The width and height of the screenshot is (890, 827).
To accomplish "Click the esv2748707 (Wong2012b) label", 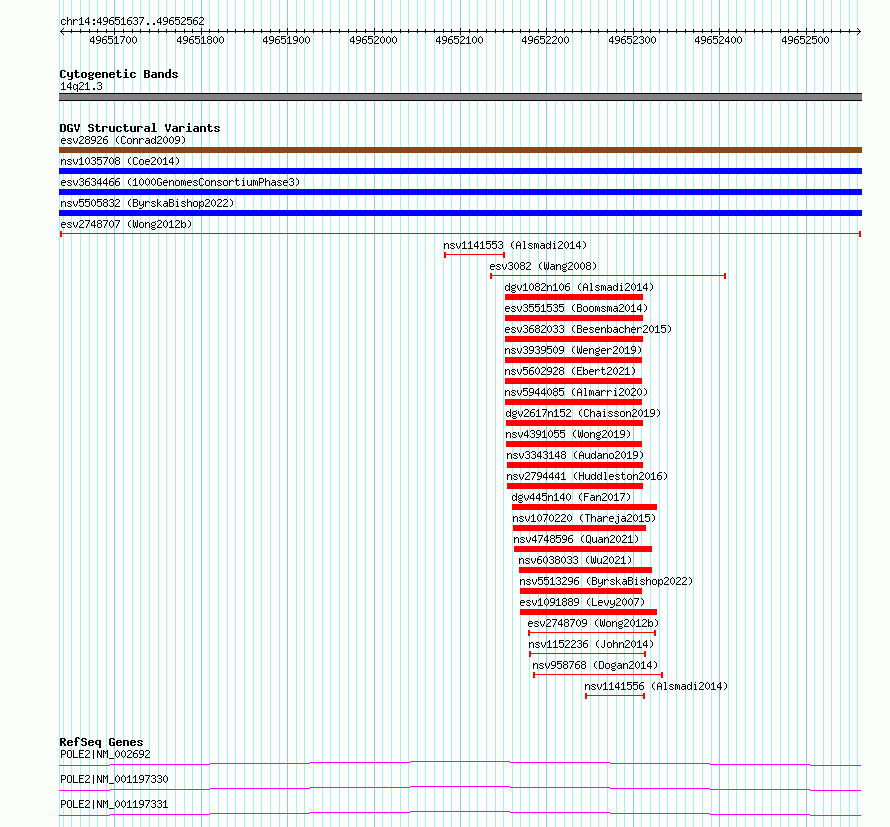I will 126,224.
